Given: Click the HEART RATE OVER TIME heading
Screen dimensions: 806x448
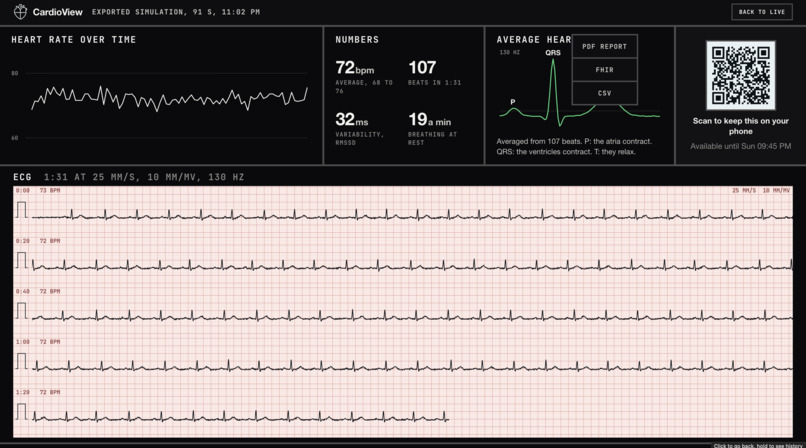Looking at the screenshot, I should (74, 40).
